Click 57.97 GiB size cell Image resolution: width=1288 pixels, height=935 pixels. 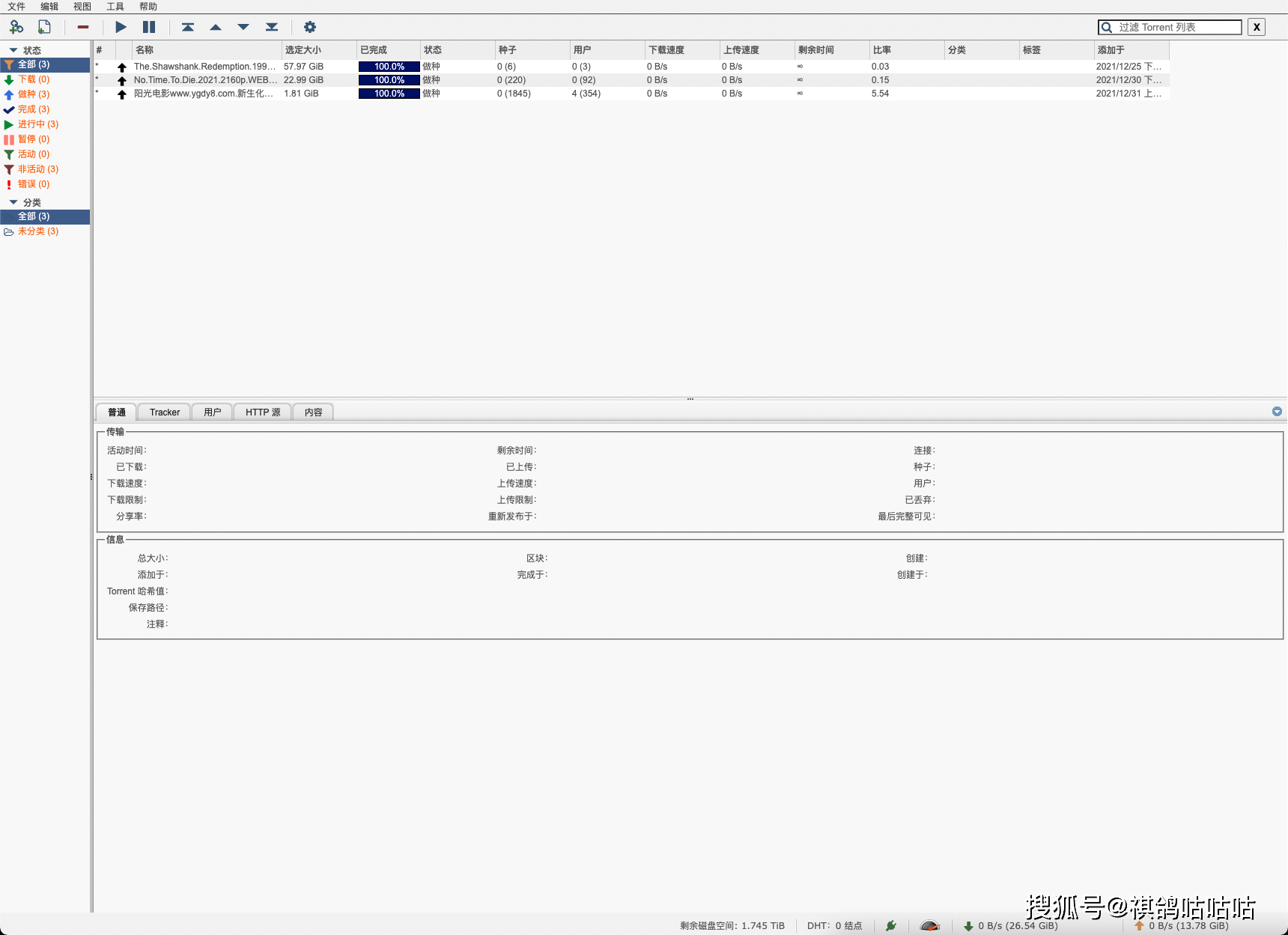click(303, 67)
